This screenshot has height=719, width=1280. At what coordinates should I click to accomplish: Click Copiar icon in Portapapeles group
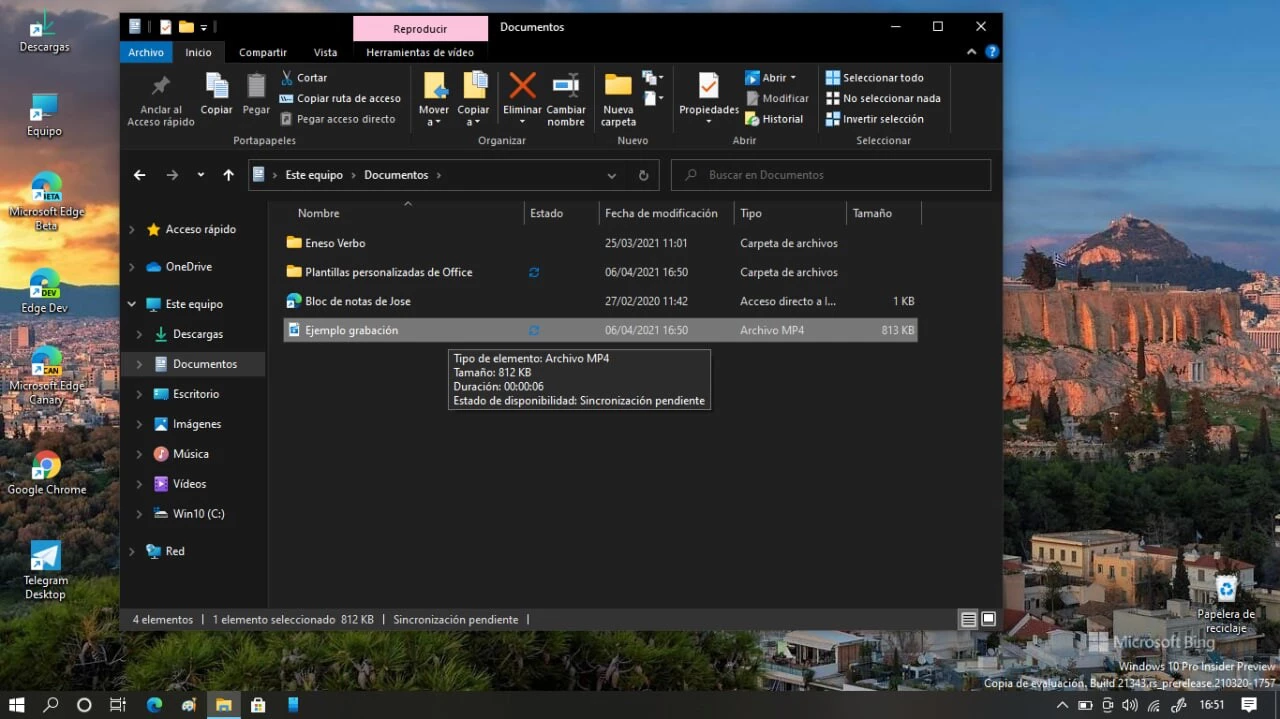click(216, 87)
